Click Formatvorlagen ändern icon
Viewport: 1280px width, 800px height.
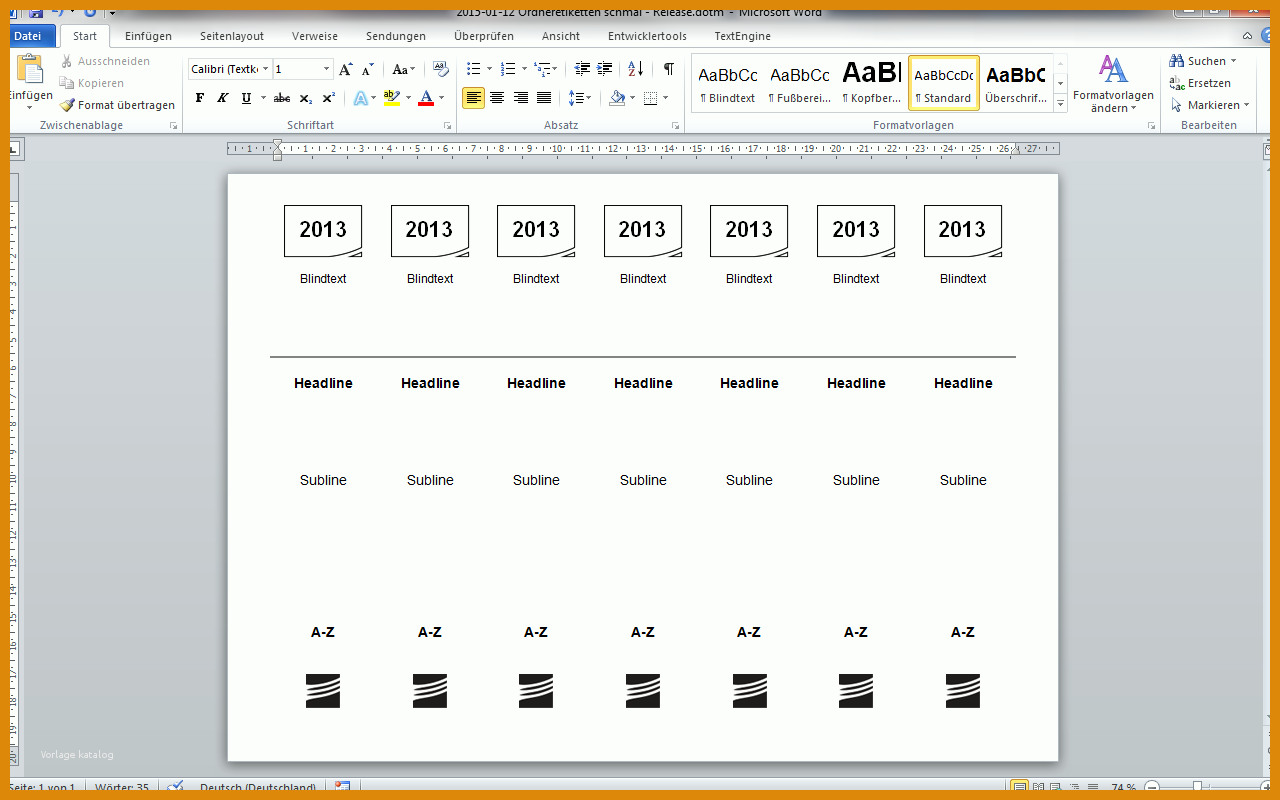point(1113,69)
